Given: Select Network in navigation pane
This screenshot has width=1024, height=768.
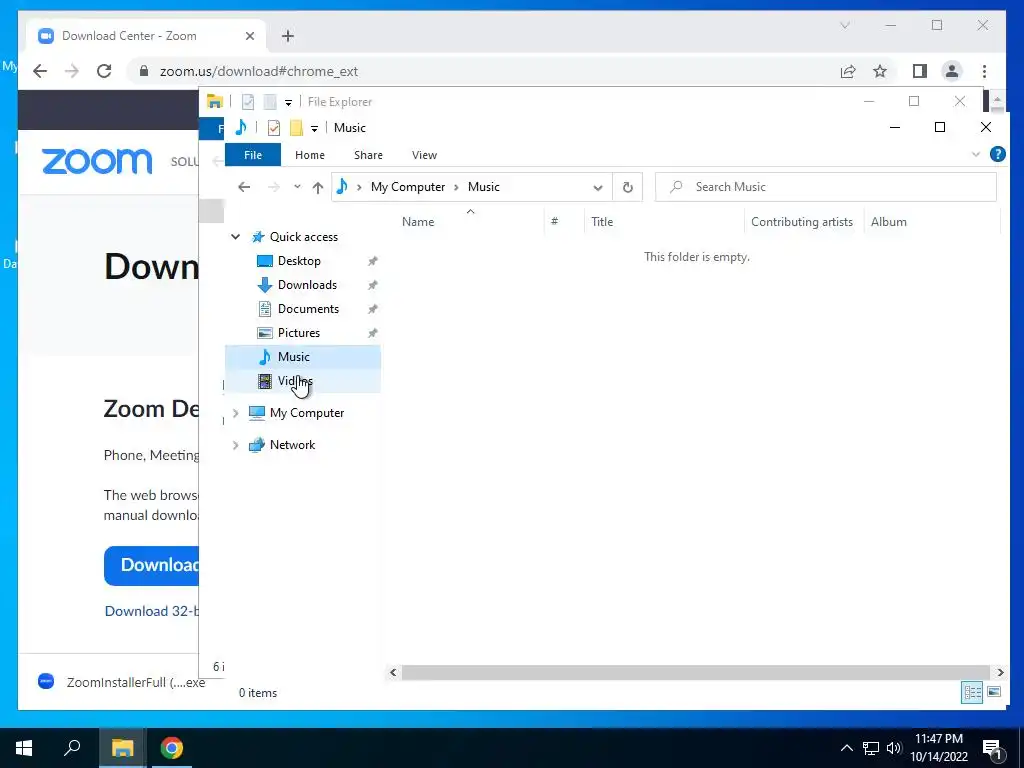Looking at the screenshot, I should coord(292,445).
